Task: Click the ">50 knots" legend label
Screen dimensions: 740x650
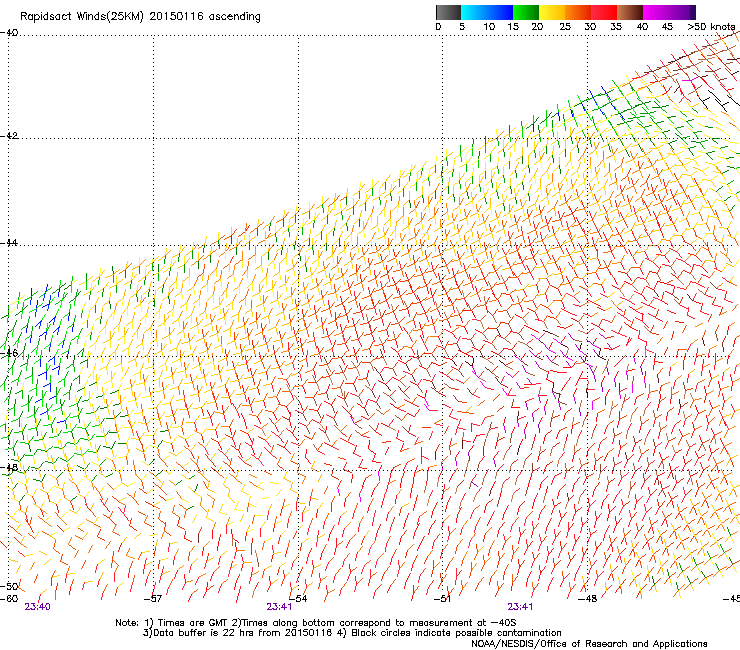Action: (x=711, y=26)
